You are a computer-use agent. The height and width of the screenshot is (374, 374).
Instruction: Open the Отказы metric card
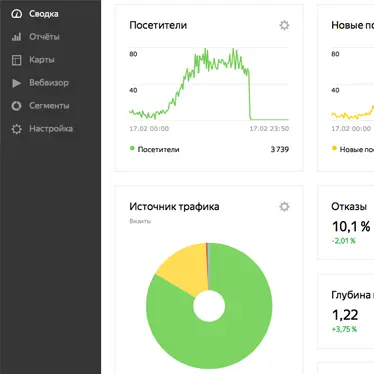point(346,223)
